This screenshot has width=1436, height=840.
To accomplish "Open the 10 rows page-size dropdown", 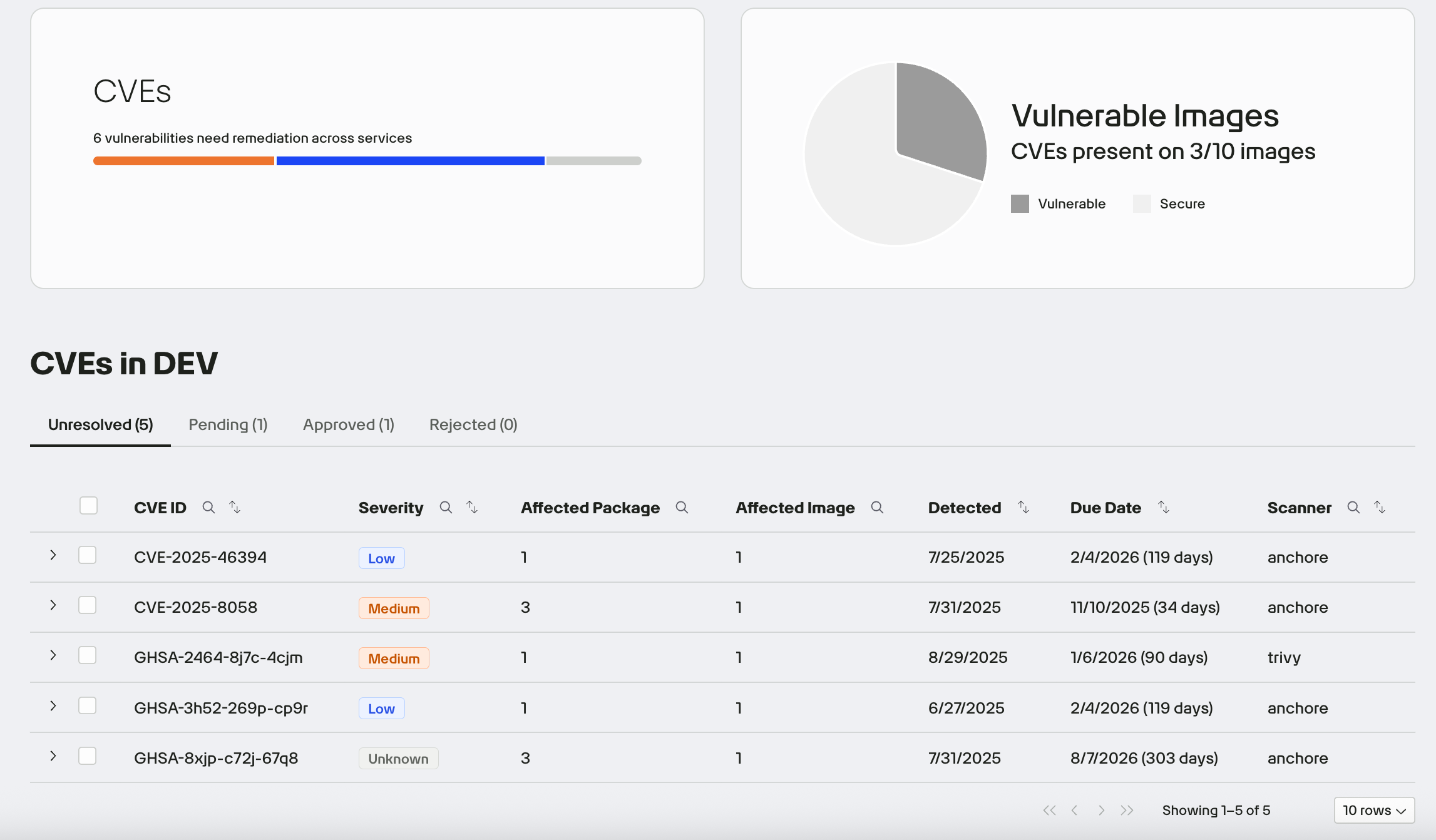I will point(1374,811).
